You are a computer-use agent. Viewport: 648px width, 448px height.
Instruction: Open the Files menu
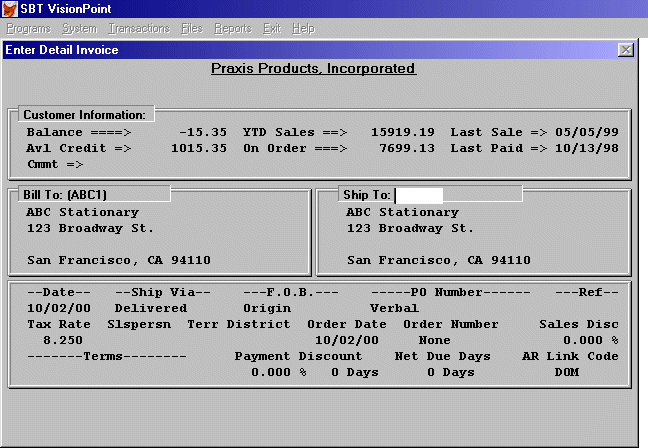(x=192, y=29)
